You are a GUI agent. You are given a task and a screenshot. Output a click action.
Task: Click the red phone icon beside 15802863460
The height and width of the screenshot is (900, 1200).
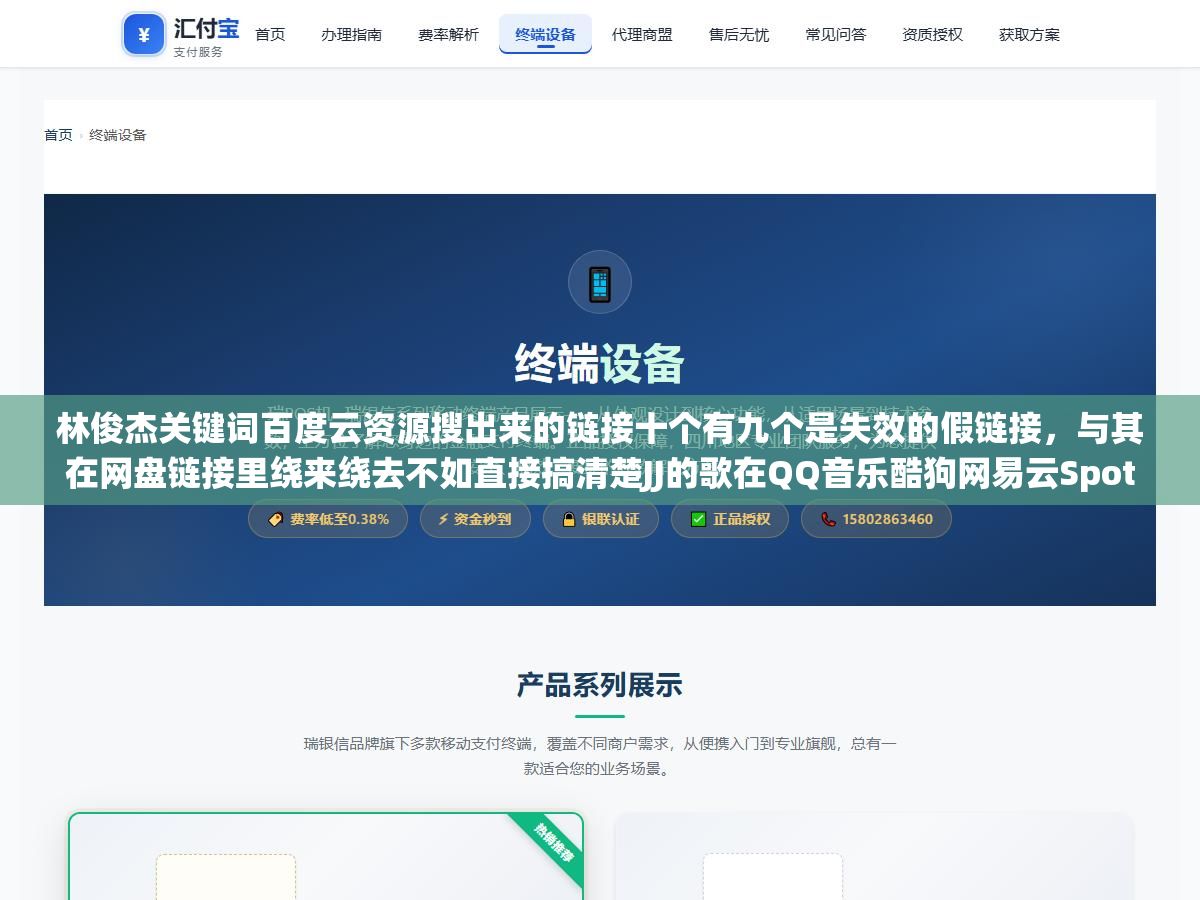coord(828,519)
